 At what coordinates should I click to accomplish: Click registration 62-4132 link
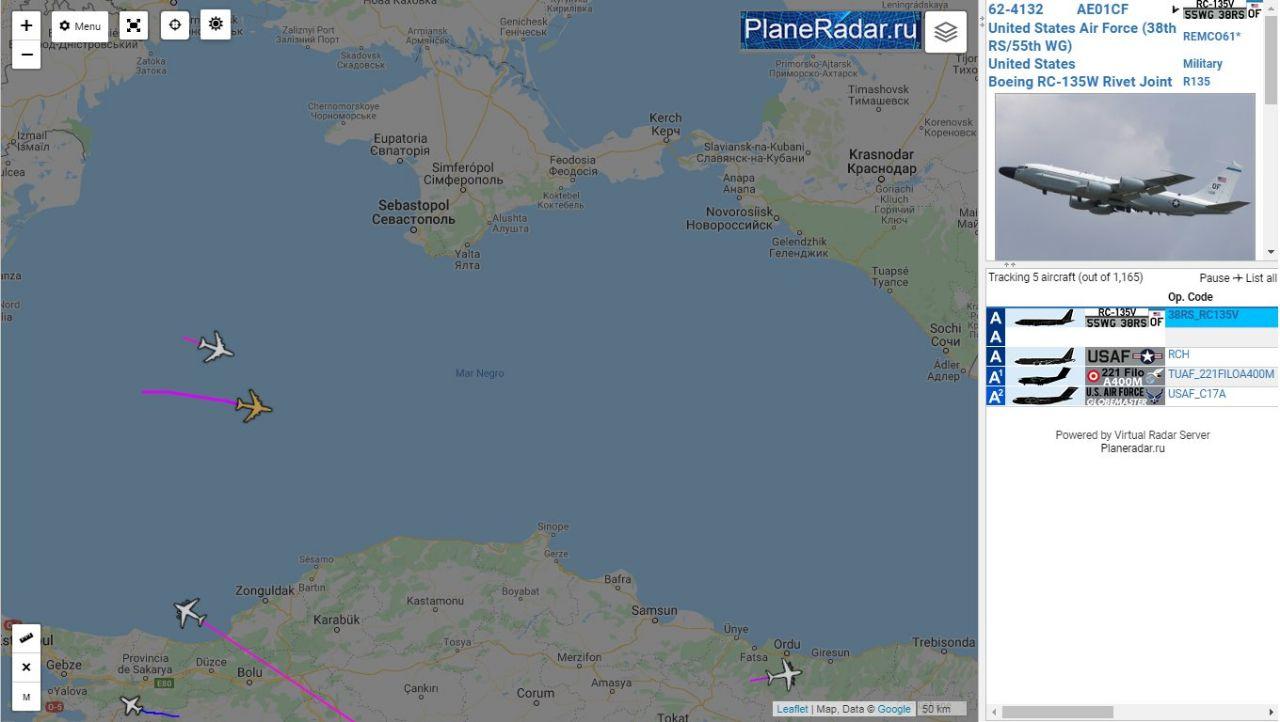coord(1016,9)
